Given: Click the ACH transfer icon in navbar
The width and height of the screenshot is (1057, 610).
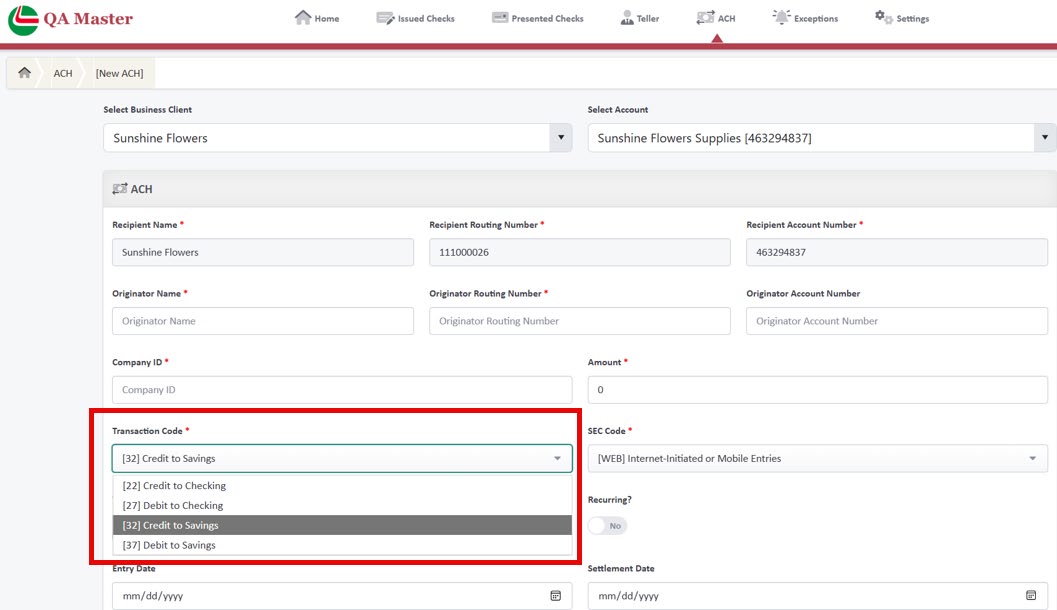Looking at the screenshot, I should pos(705,18).
